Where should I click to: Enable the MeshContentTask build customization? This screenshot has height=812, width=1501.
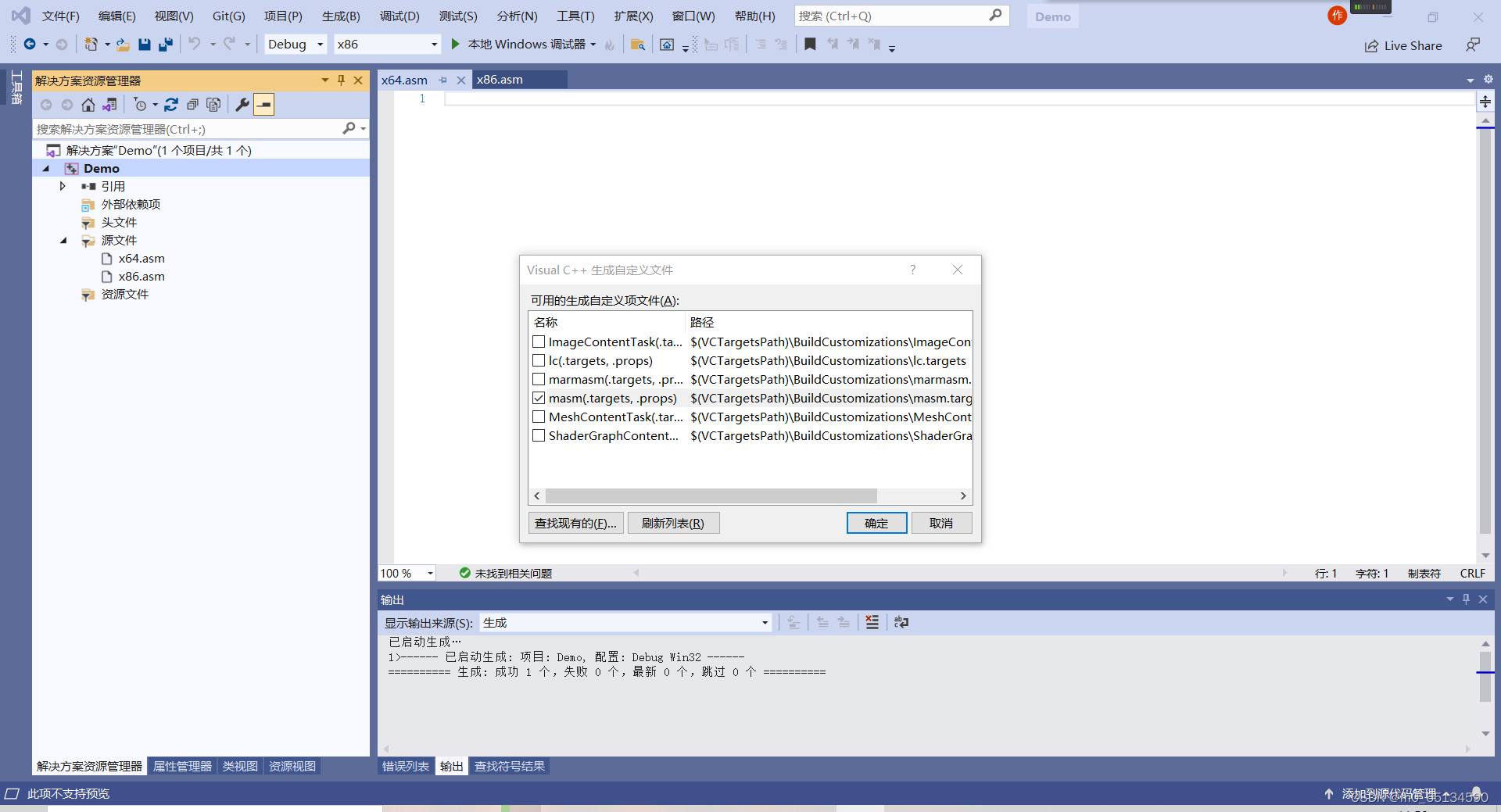[538, 417]
